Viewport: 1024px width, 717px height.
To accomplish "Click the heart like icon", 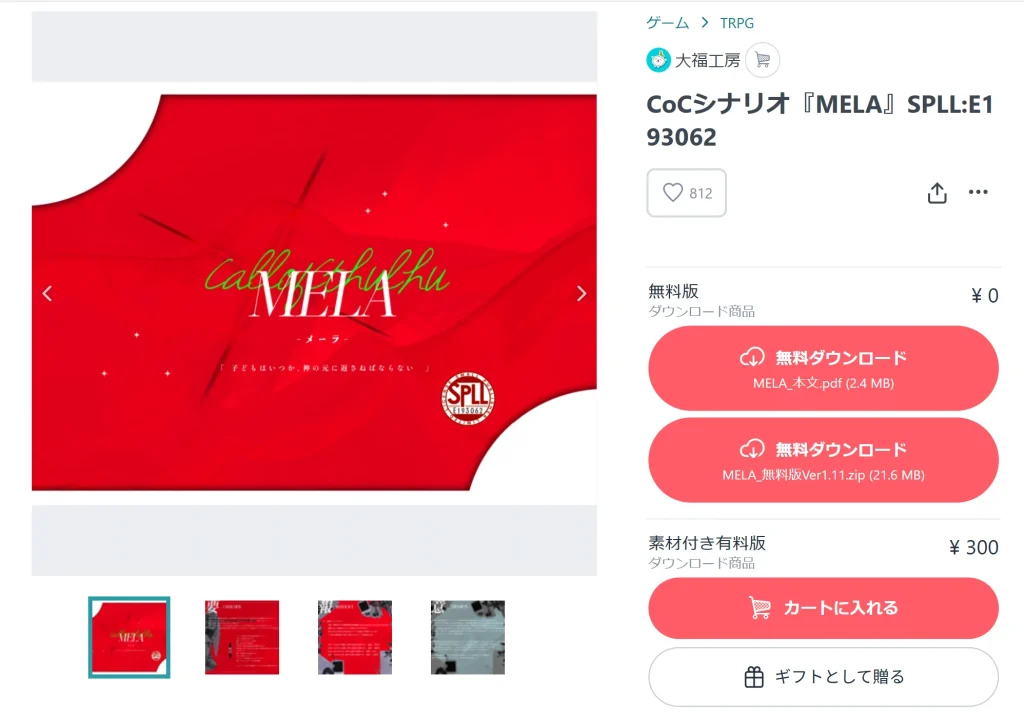I will pyautogui.click(x=673, y=193).
